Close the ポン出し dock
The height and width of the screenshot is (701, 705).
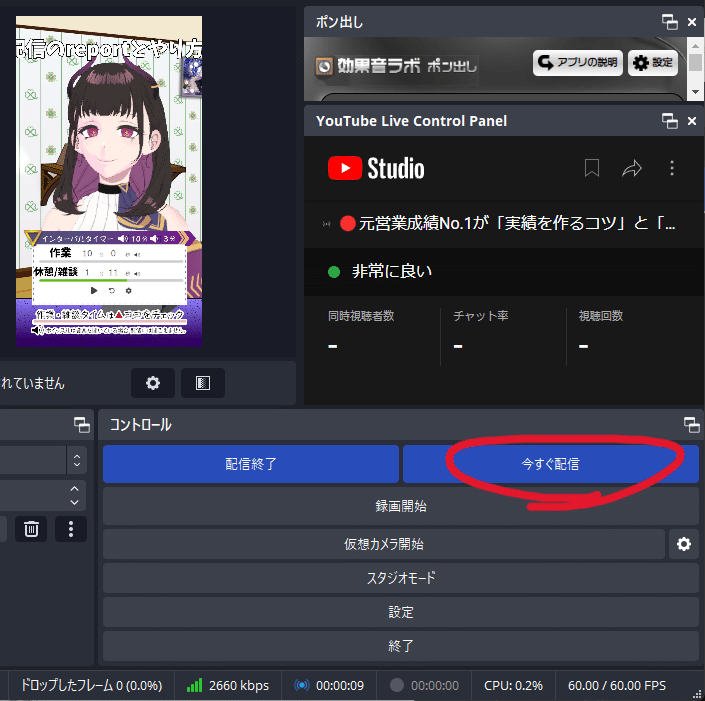click(692, 22)
